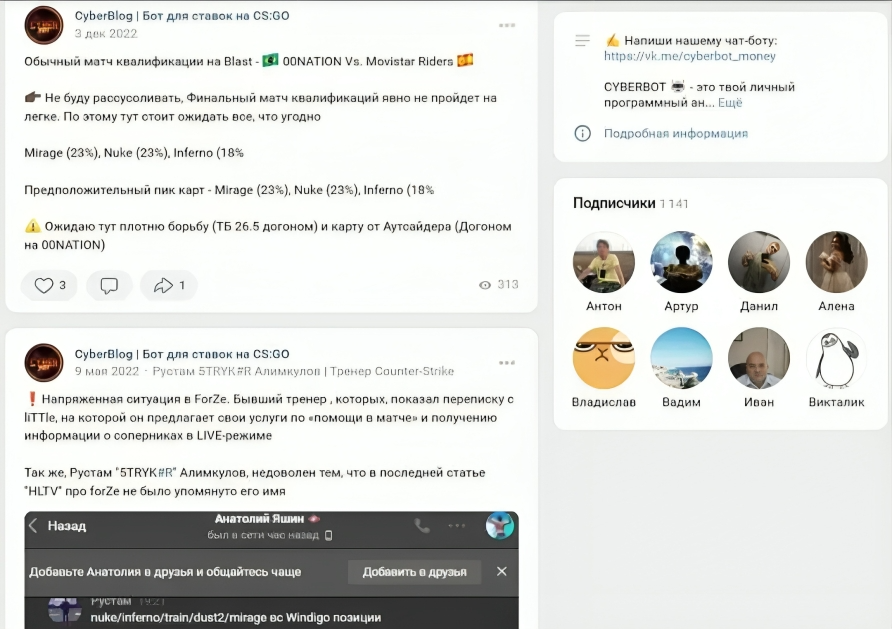Share the CyberBlog post about 00NATION vs Movistar Riders
Viewport: 892px width, 629px height.
click(162, 285)
